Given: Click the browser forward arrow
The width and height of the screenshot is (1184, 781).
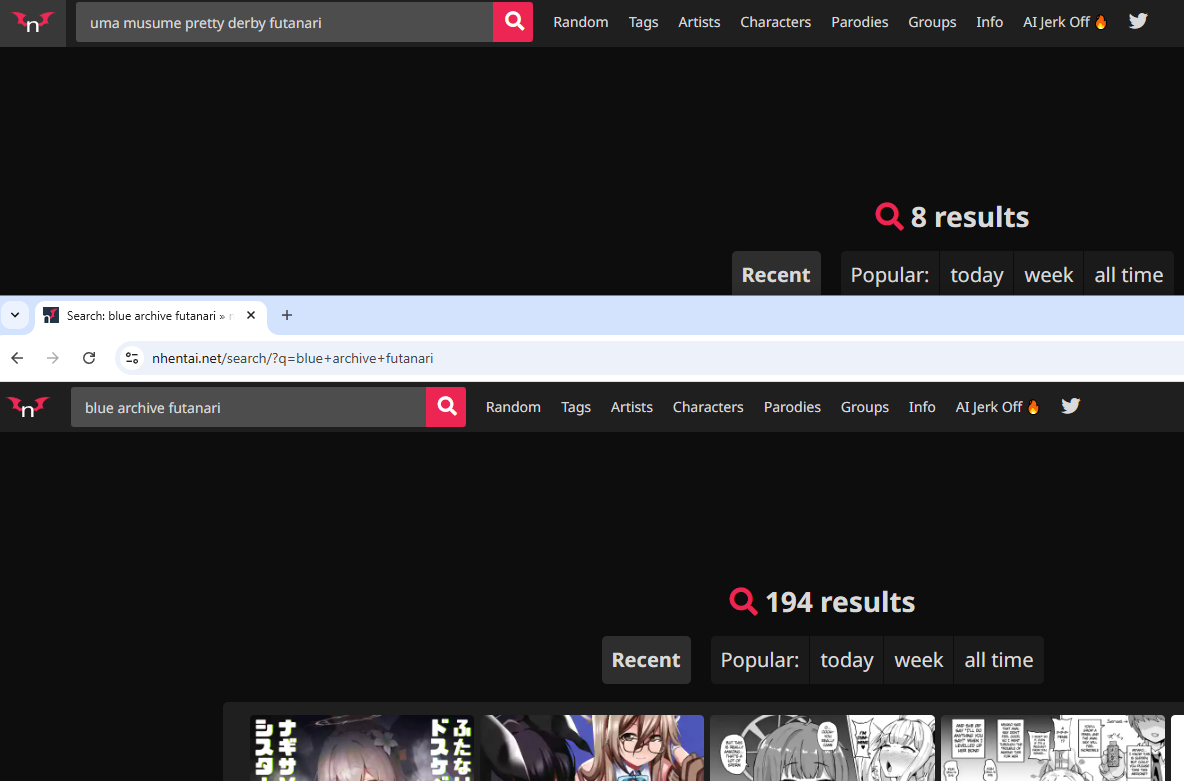Looking at the screenshot, I should pos(53,358).
